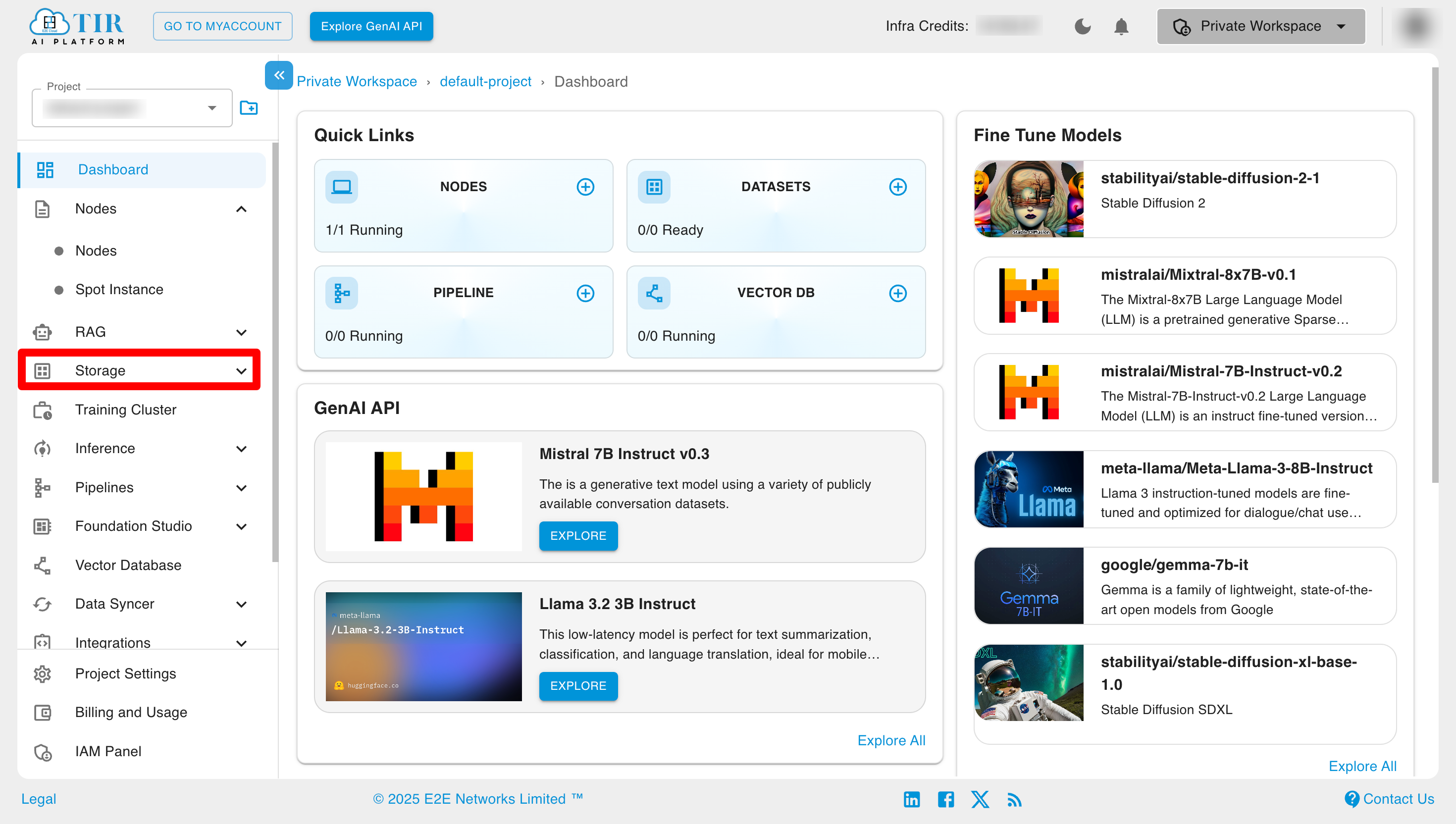Expand the Integrations section chevron

click(242, 643)
